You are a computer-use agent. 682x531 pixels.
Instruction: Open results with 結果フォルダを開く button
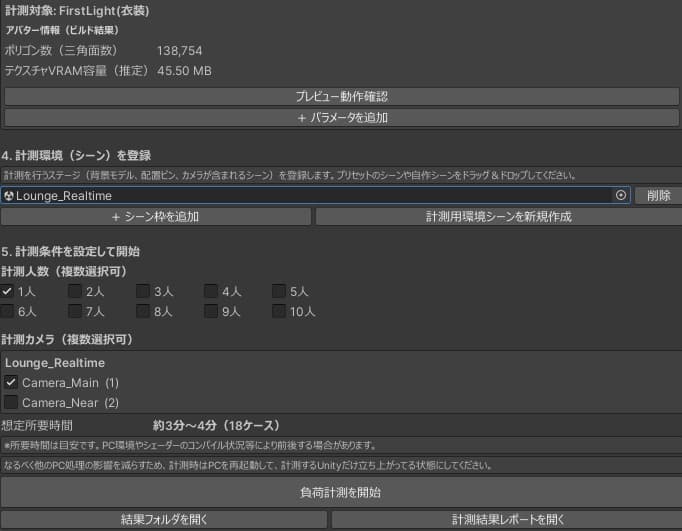click(x=164, y=519)
